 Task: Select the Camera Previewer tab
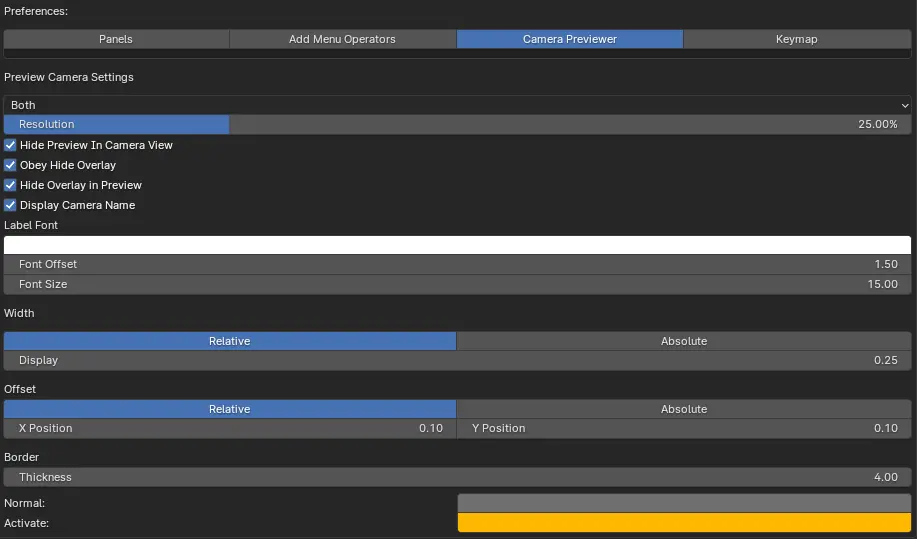point(569,39)
